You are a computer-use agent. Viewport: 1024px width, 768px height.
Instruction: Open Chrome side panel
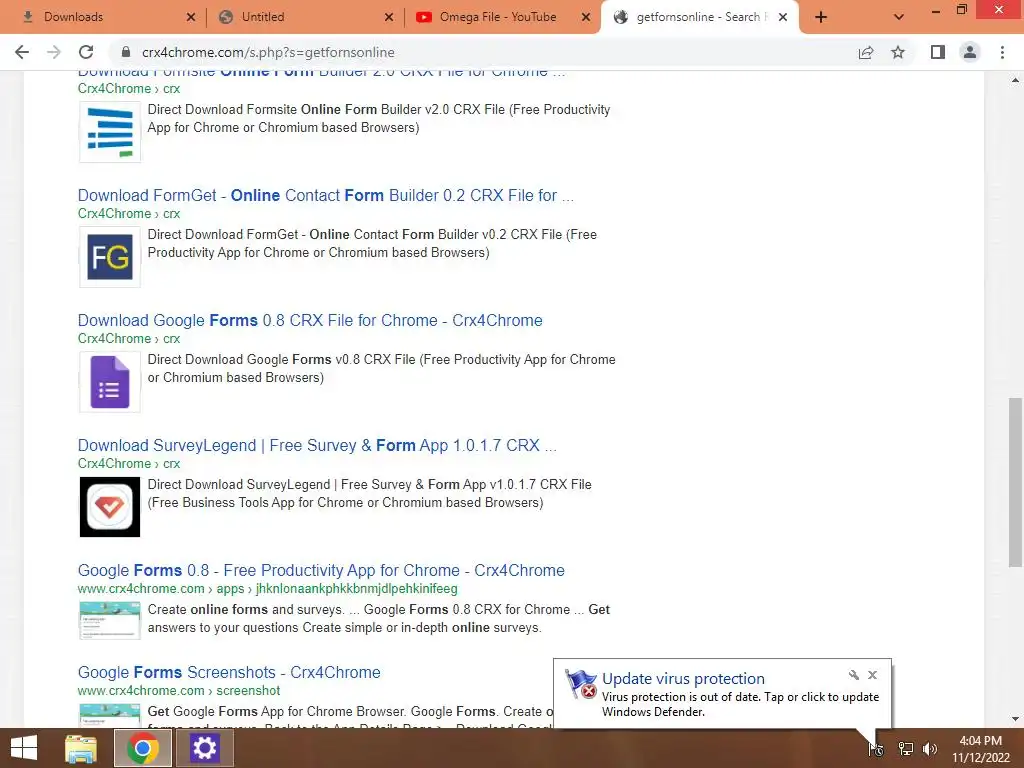[938, 52]
